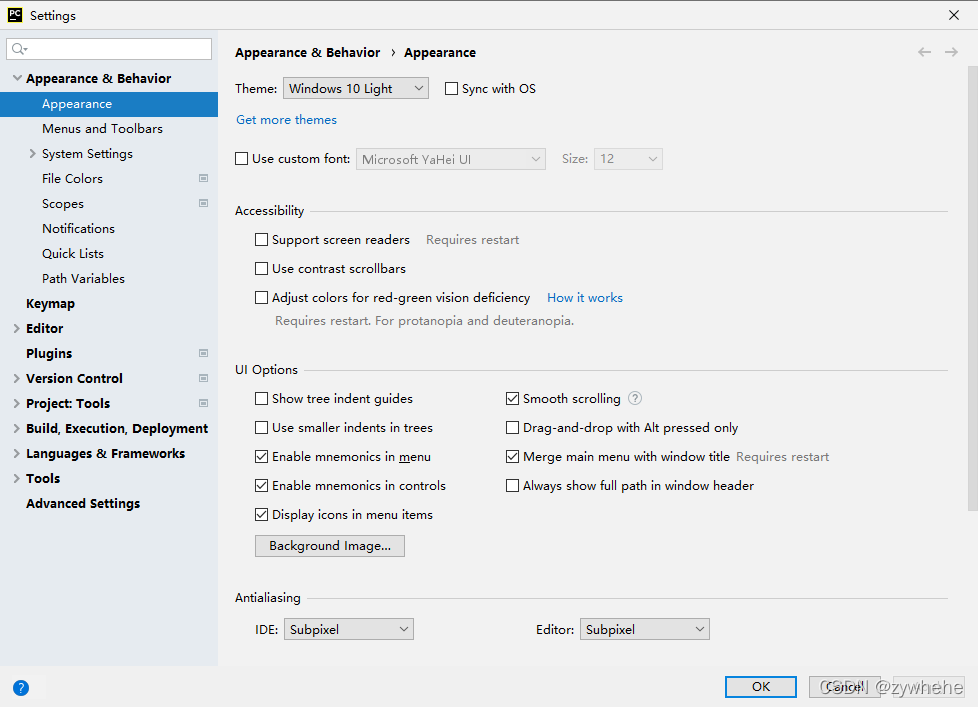Uncheck Merge main menu with window title
978x707 pixels.
(512, 456)
